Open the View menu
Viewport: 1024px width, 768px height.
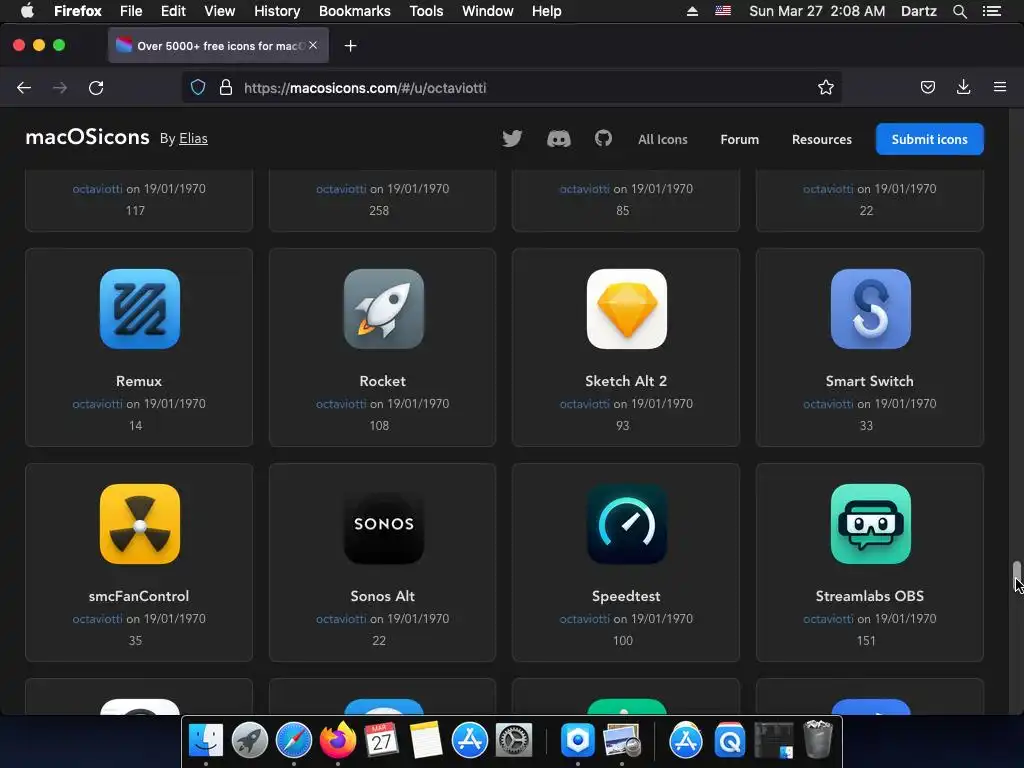click(219, 11)
